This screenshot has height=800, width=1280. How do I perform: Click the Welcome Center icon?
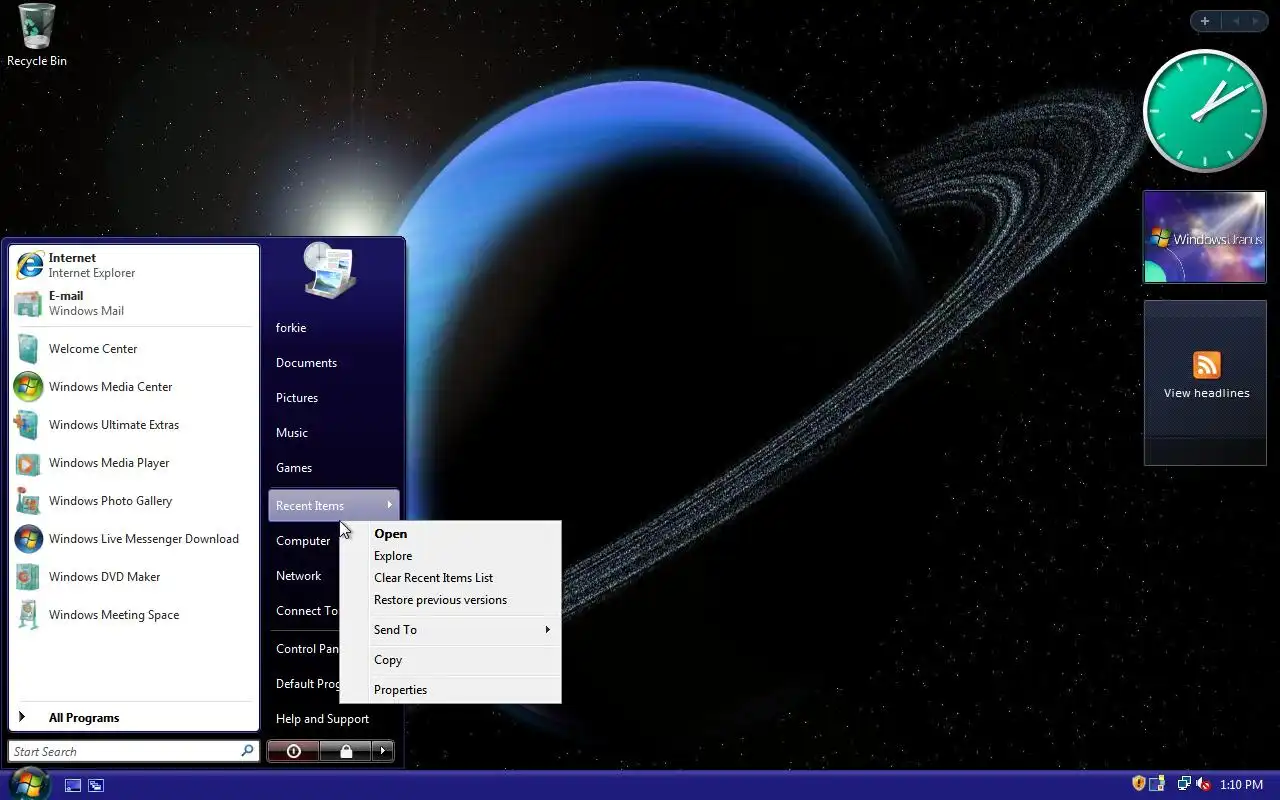coord(28,349)
